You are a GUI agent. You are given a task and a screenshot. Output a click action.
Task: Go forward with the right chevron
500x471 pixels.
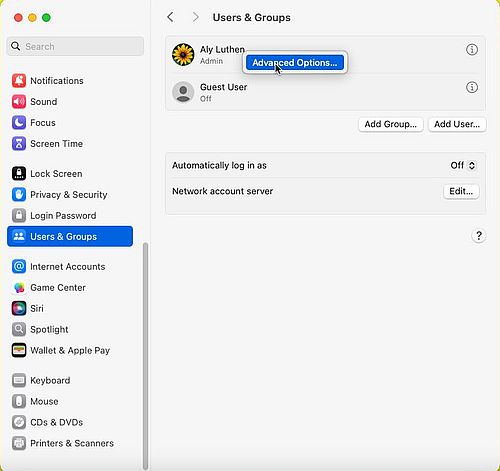click(196, 17)
